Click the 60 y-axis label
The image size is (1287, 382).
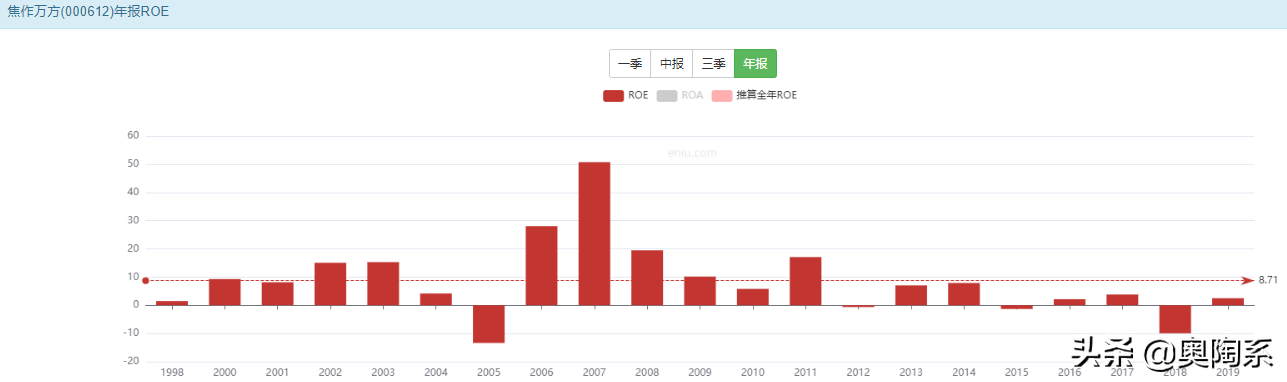(133, 136)
